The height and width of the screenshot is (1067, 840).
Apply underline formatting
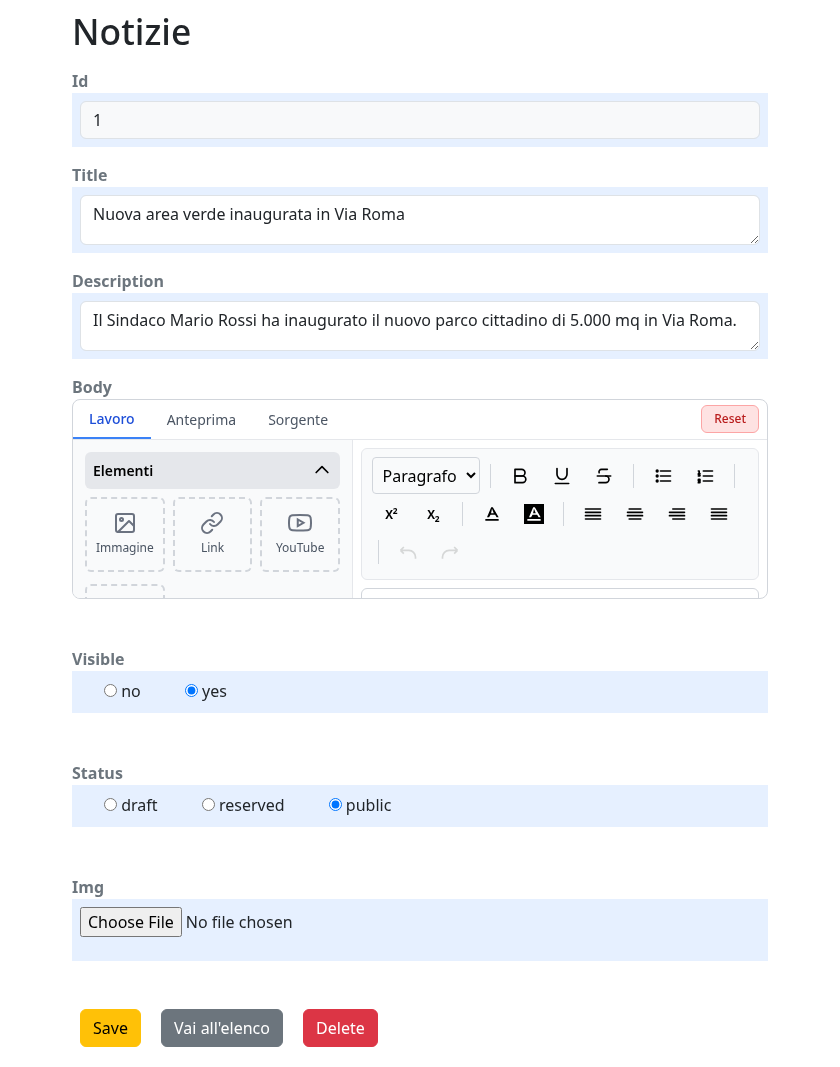click(x=562, y=476)
